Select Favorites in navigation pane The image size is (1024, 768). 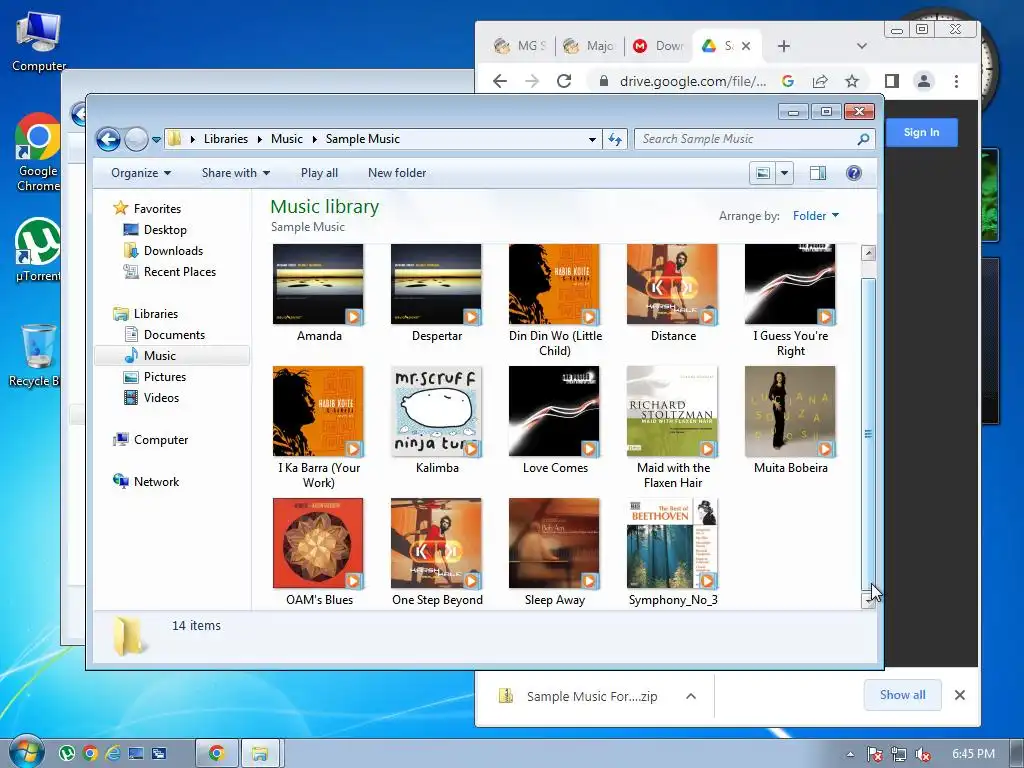pyautogui.click(x=157, y=209)
